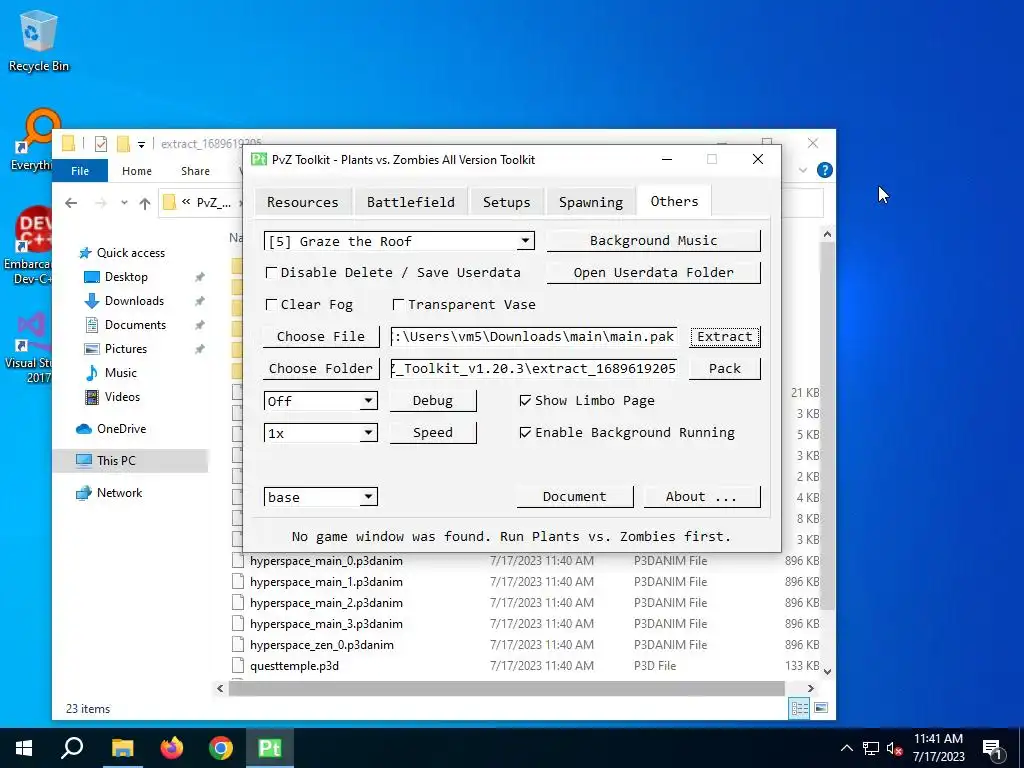Click the Windows Start button
1024x768 pixels.
[x=24, y=748]
